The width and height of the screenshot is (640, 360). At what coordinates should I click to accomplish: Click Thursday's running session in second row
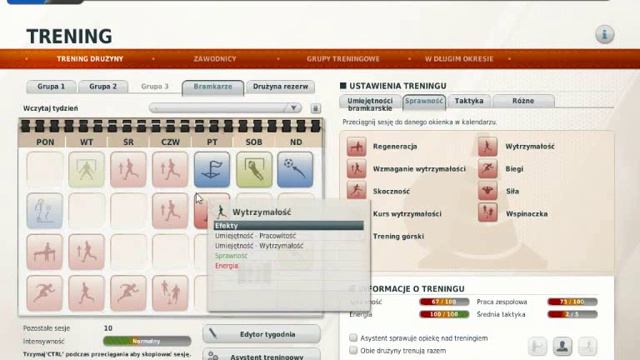pos(170,211)
